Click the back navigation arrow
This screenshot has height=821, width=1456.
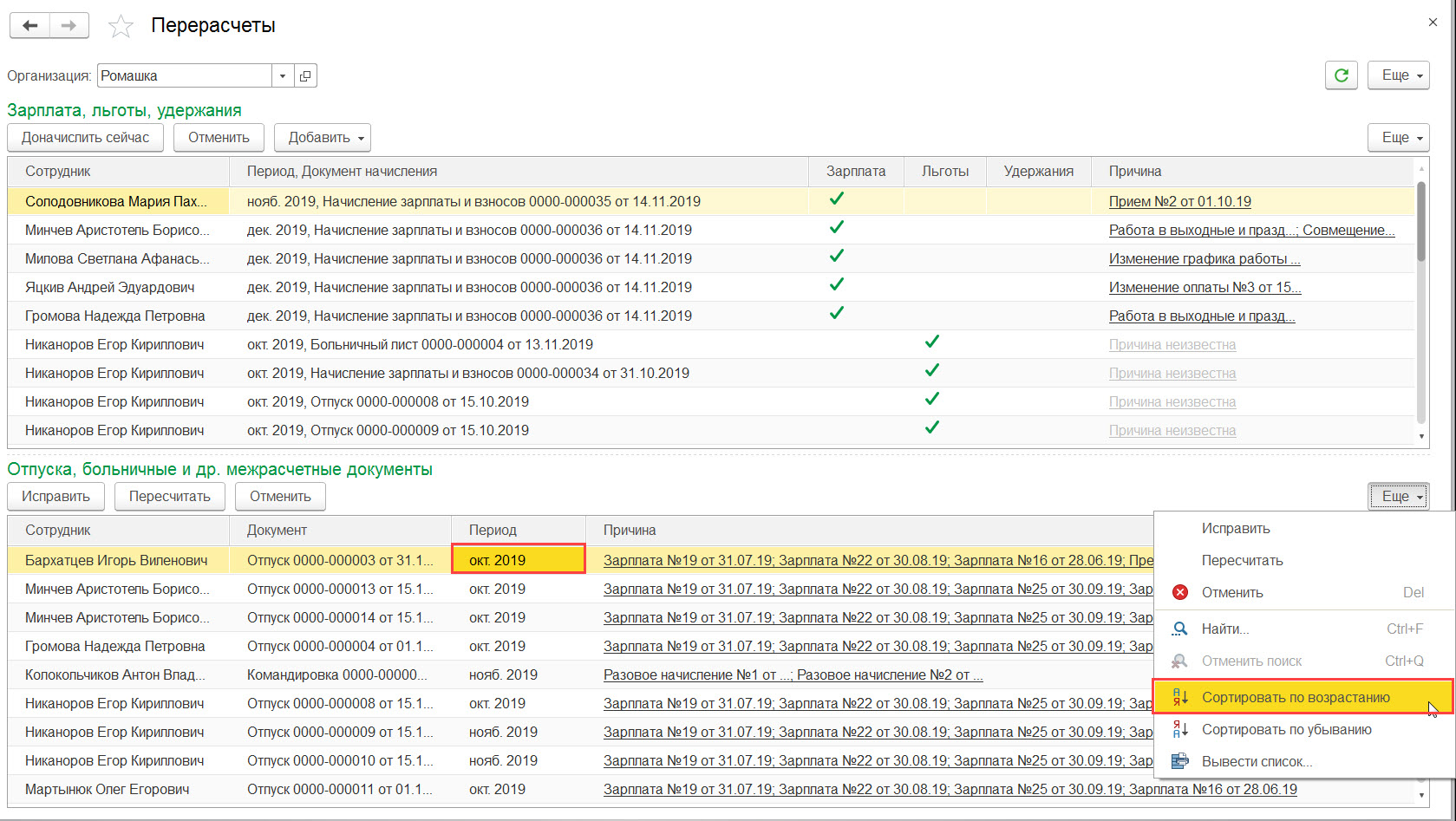click(x=30, y=25)
